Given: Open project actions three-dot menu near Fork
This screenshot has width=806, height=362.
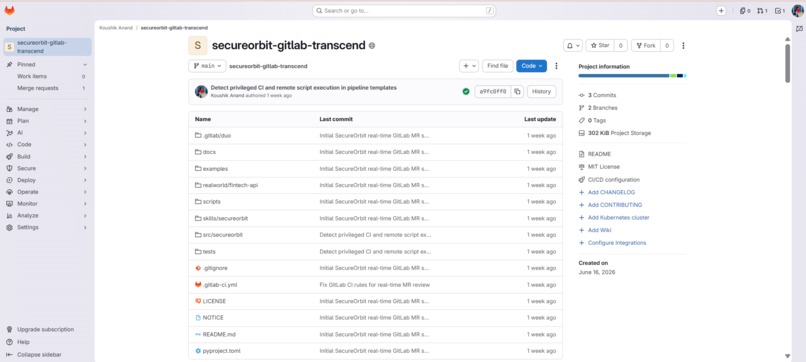Looking at the screenshot, I should click(x=683, y=46).
